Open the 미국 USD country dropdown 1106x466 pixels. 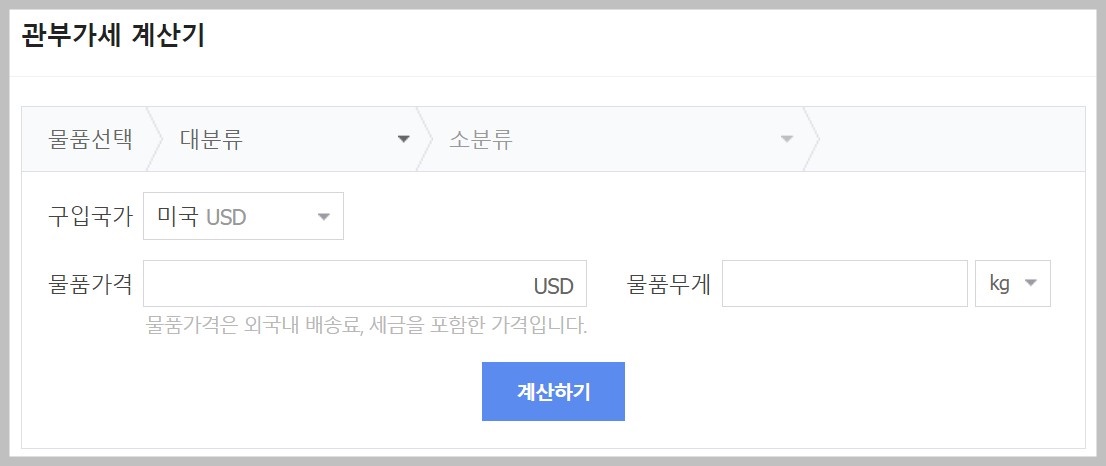[243, 216]
